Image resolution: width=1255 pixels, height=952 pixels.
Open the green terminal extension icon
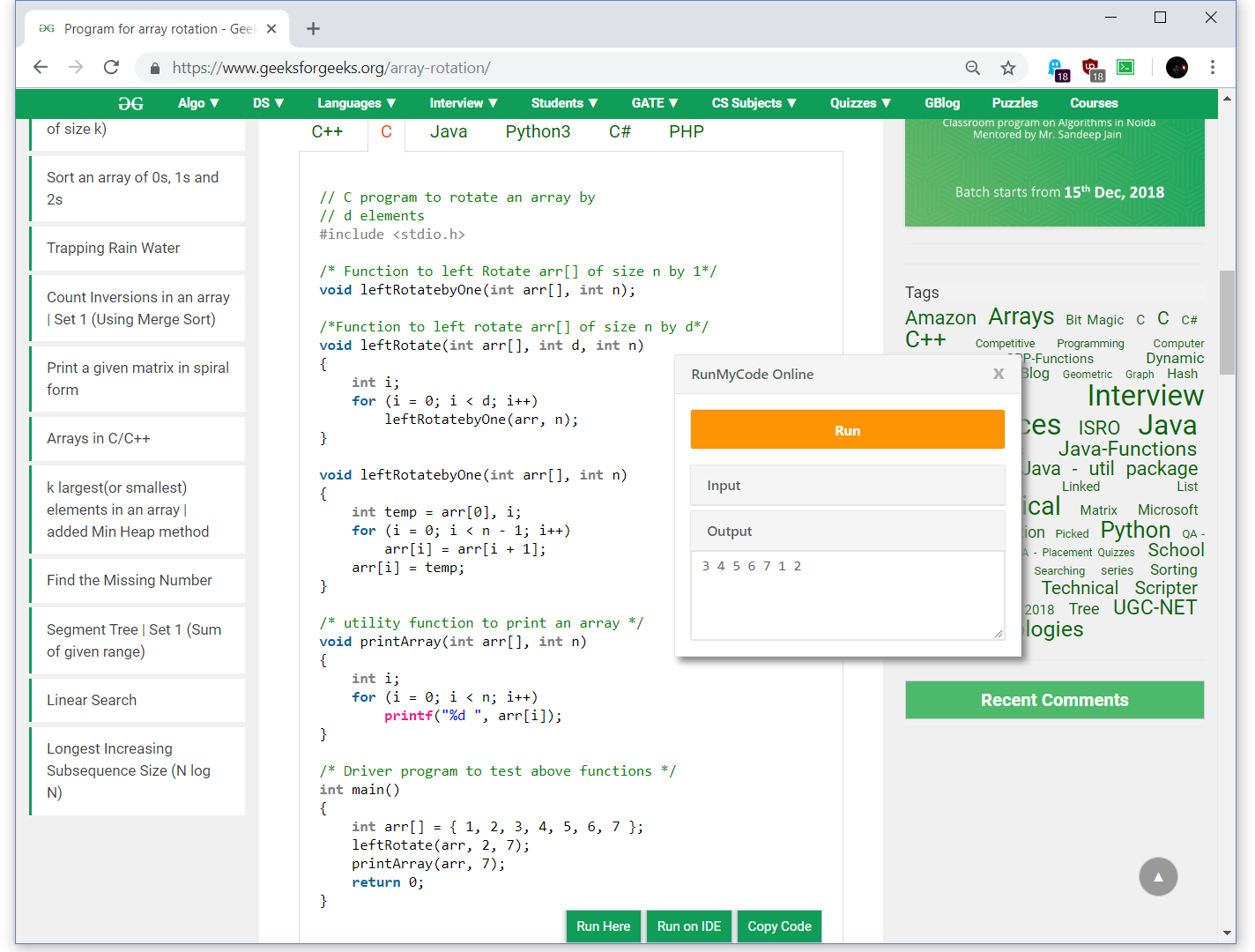[1125, 67]
